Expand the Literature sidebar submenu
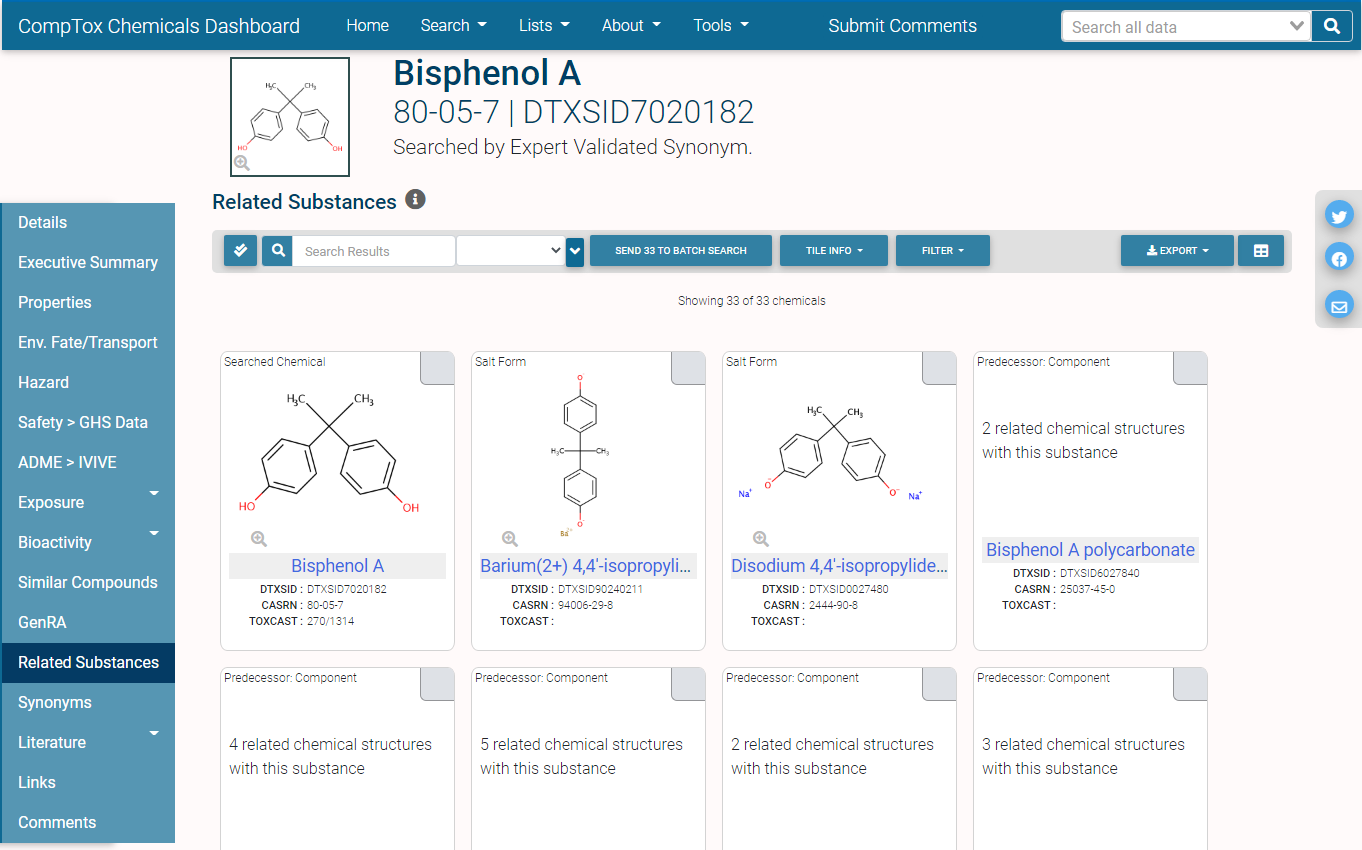Viewport: 1362px width, 850px height. click(154, 734)
